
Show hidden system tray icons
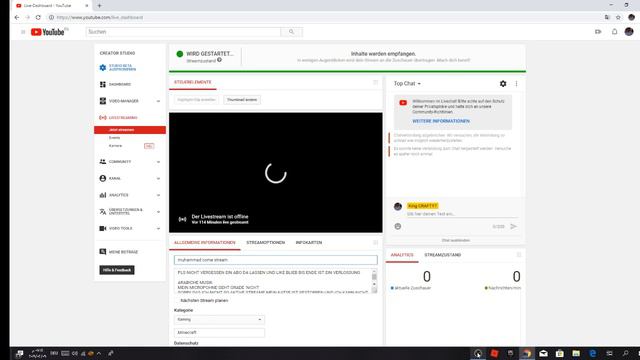tap(99, 353)
